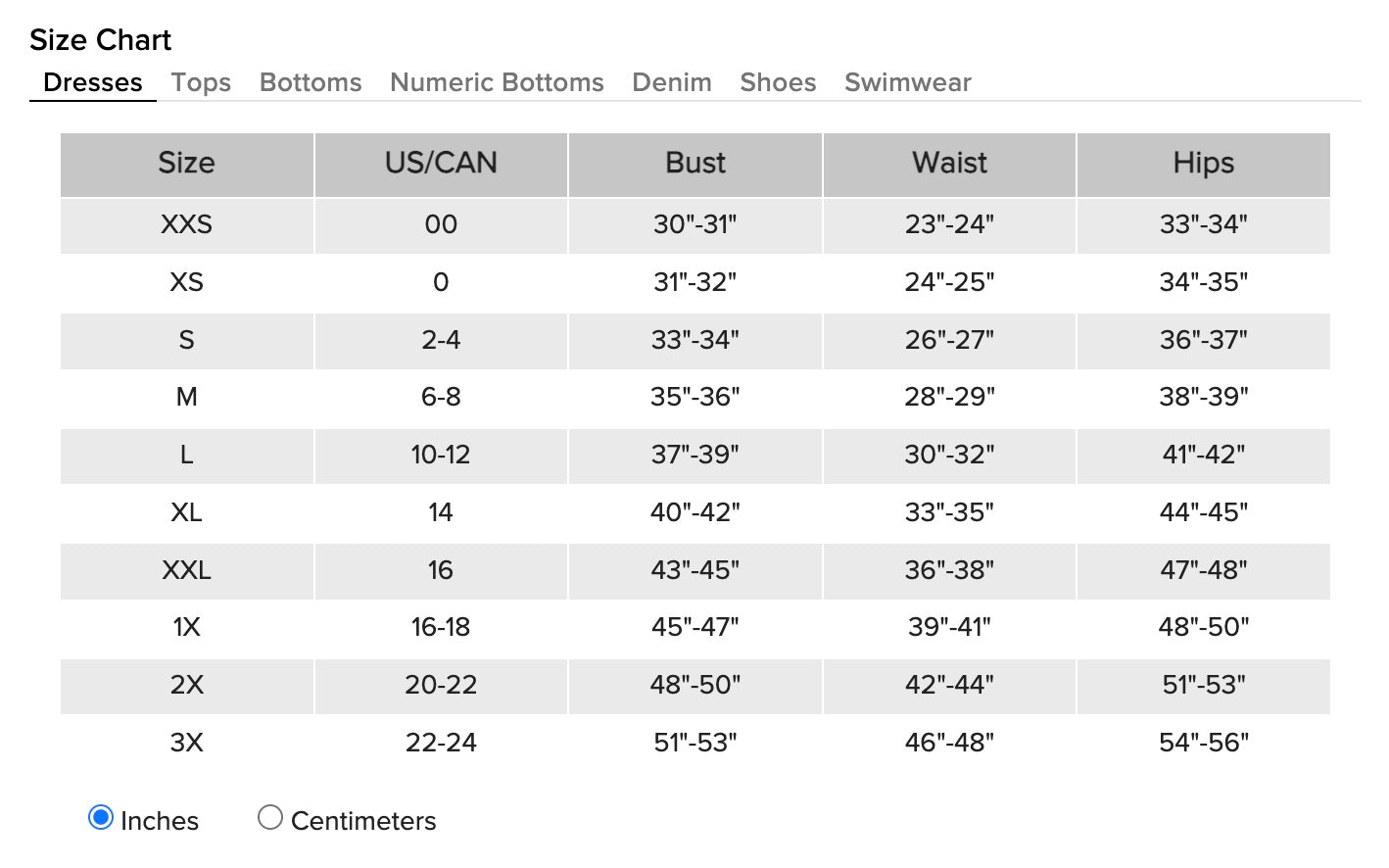1389x868 pixels.
Task: Click the 1X size row label
Action: pos(186,627)
